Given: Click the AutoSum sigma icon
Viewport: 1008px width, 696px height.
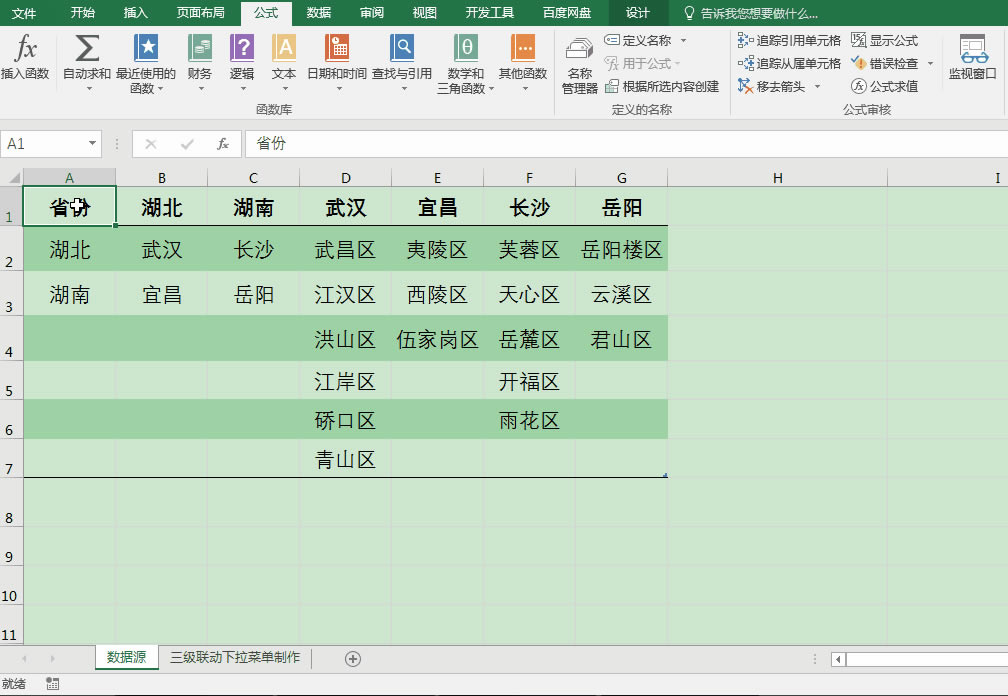Looking at the screenshot, I should [87, 49].
